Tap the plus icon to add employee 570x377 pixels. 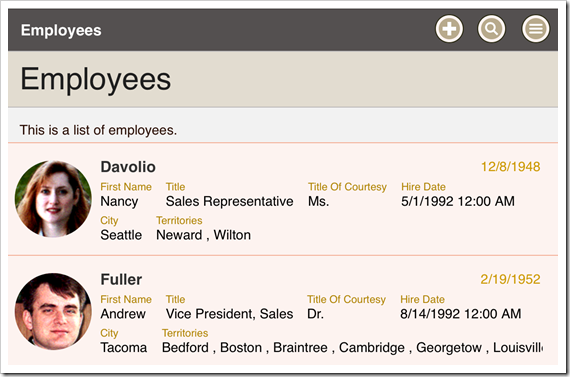point(449,29)
